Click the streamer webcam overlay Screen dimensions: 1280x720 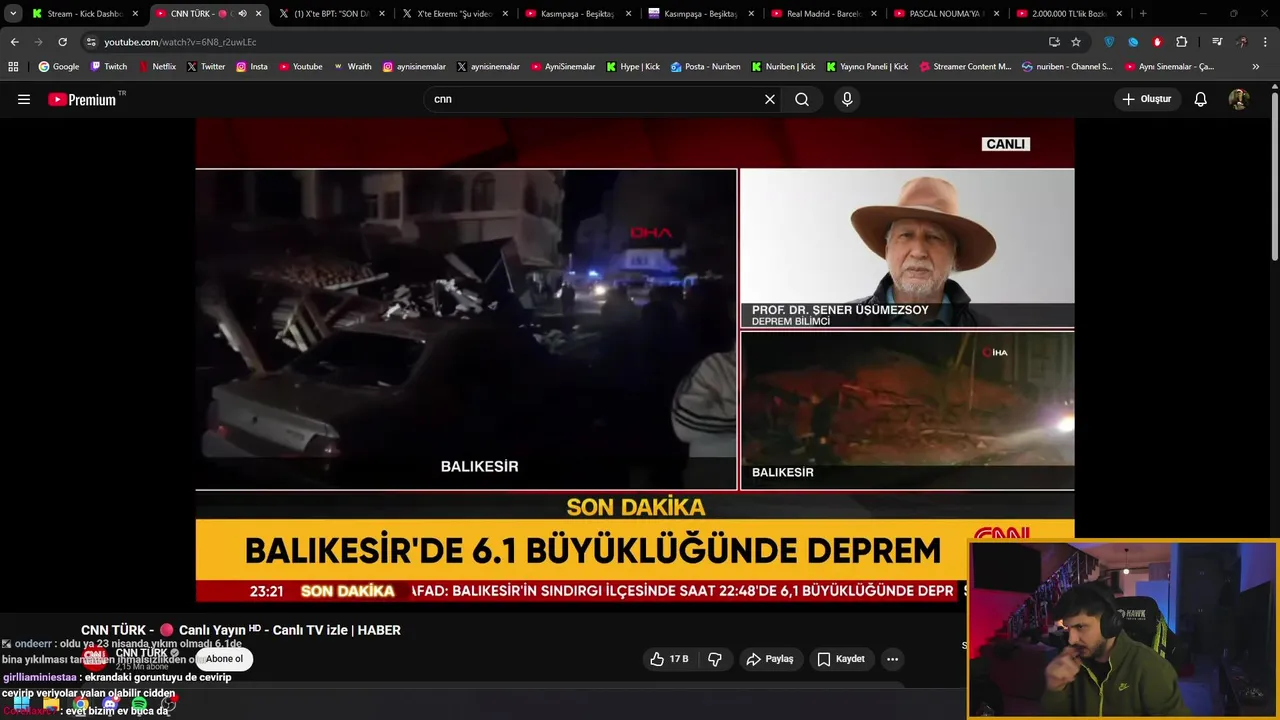(x=1123, y=630)
